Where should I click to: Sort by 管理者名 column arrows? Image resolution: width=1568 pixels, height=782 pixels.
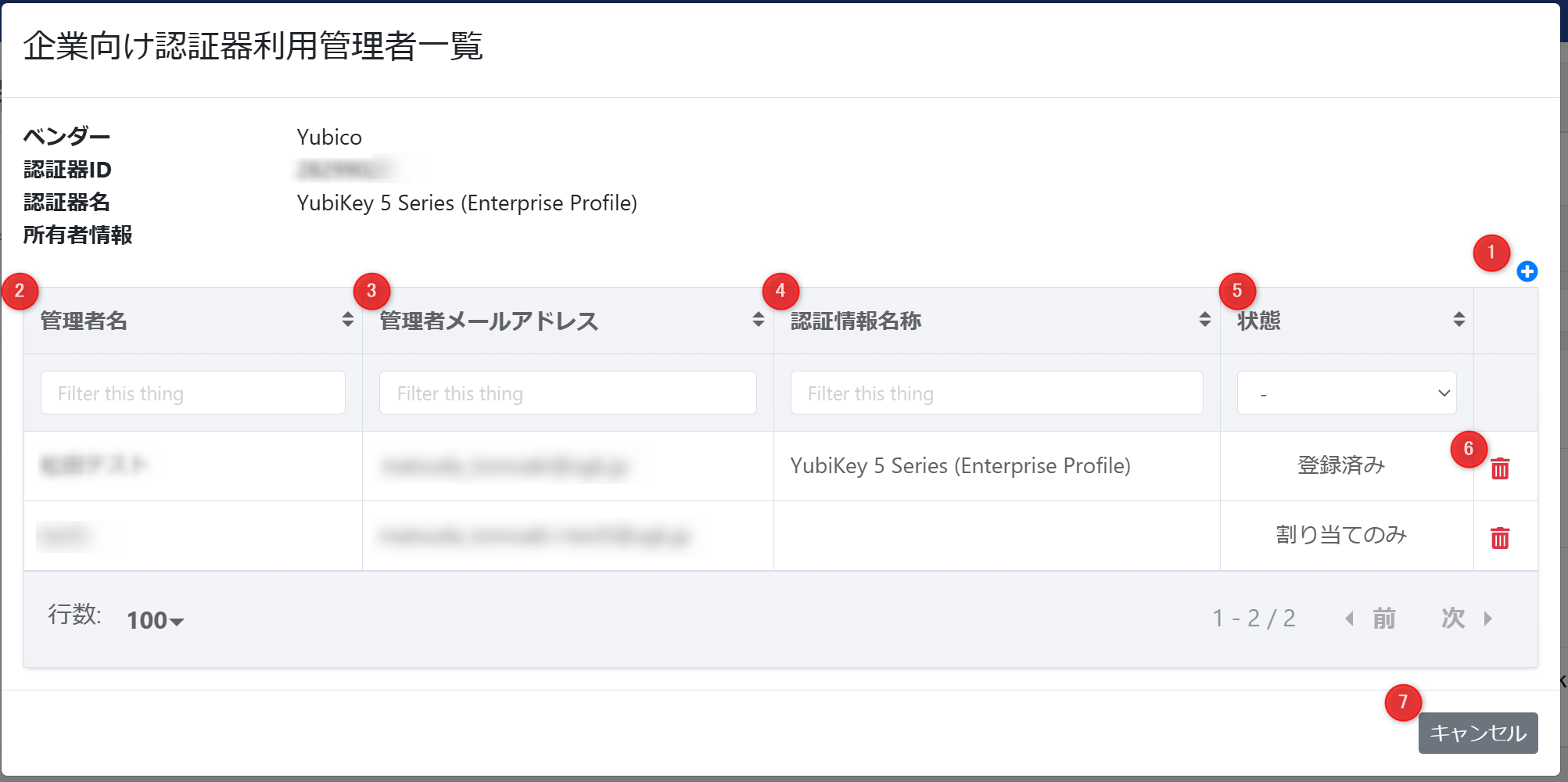tap(348, 320)
